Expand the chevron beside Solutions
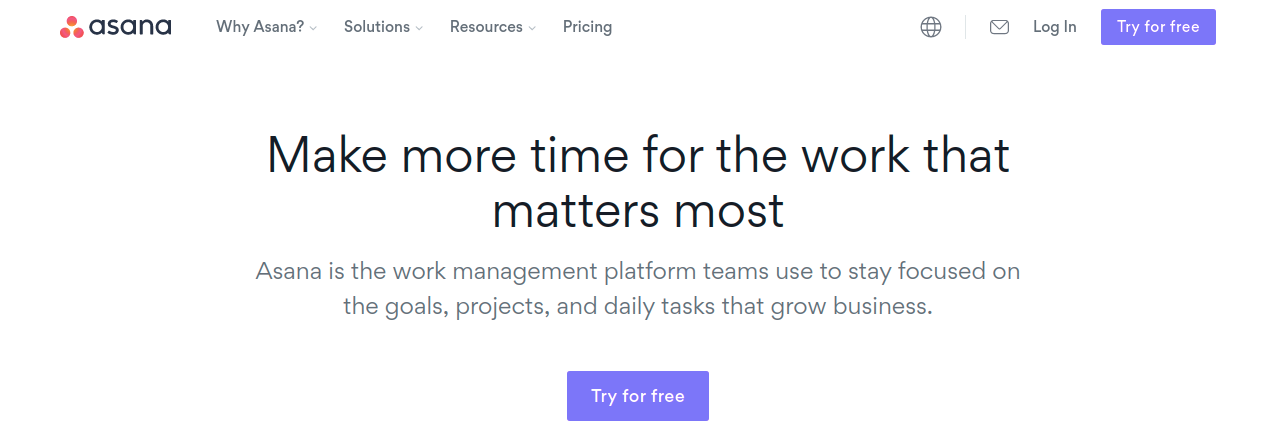This screenshot has height=442, width=1280. tap(419, 28)
